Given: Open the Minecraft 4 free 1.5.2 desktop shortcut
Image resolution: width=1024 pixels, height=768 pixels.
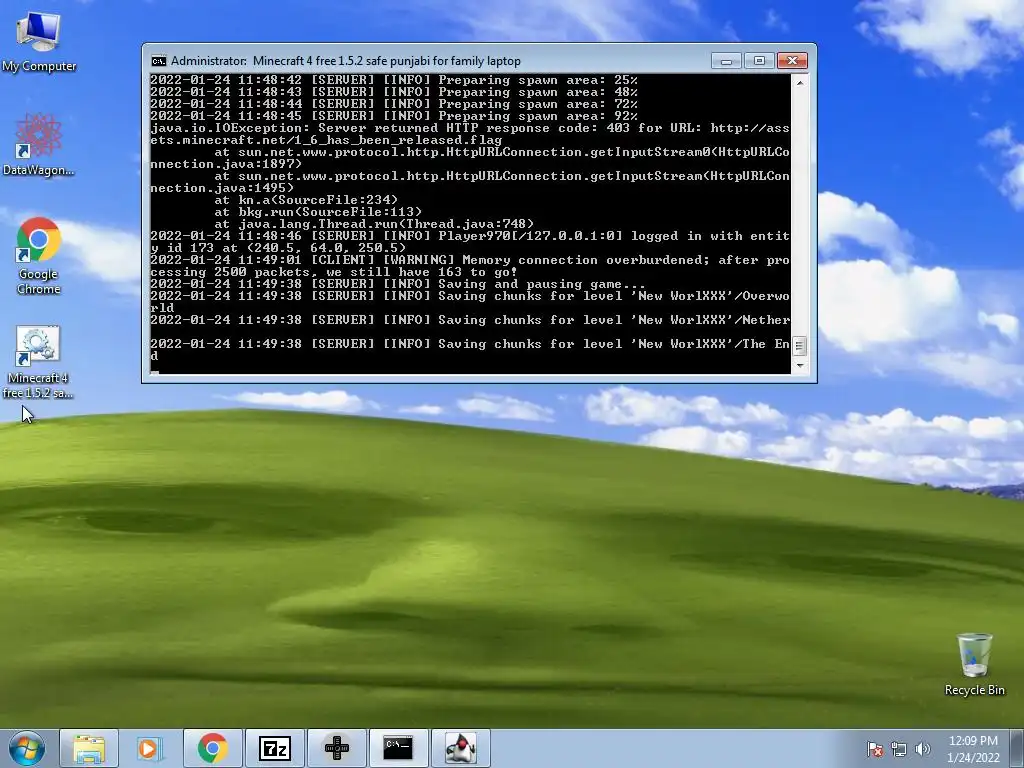Looking at the screenshot, I should point(39,362).
